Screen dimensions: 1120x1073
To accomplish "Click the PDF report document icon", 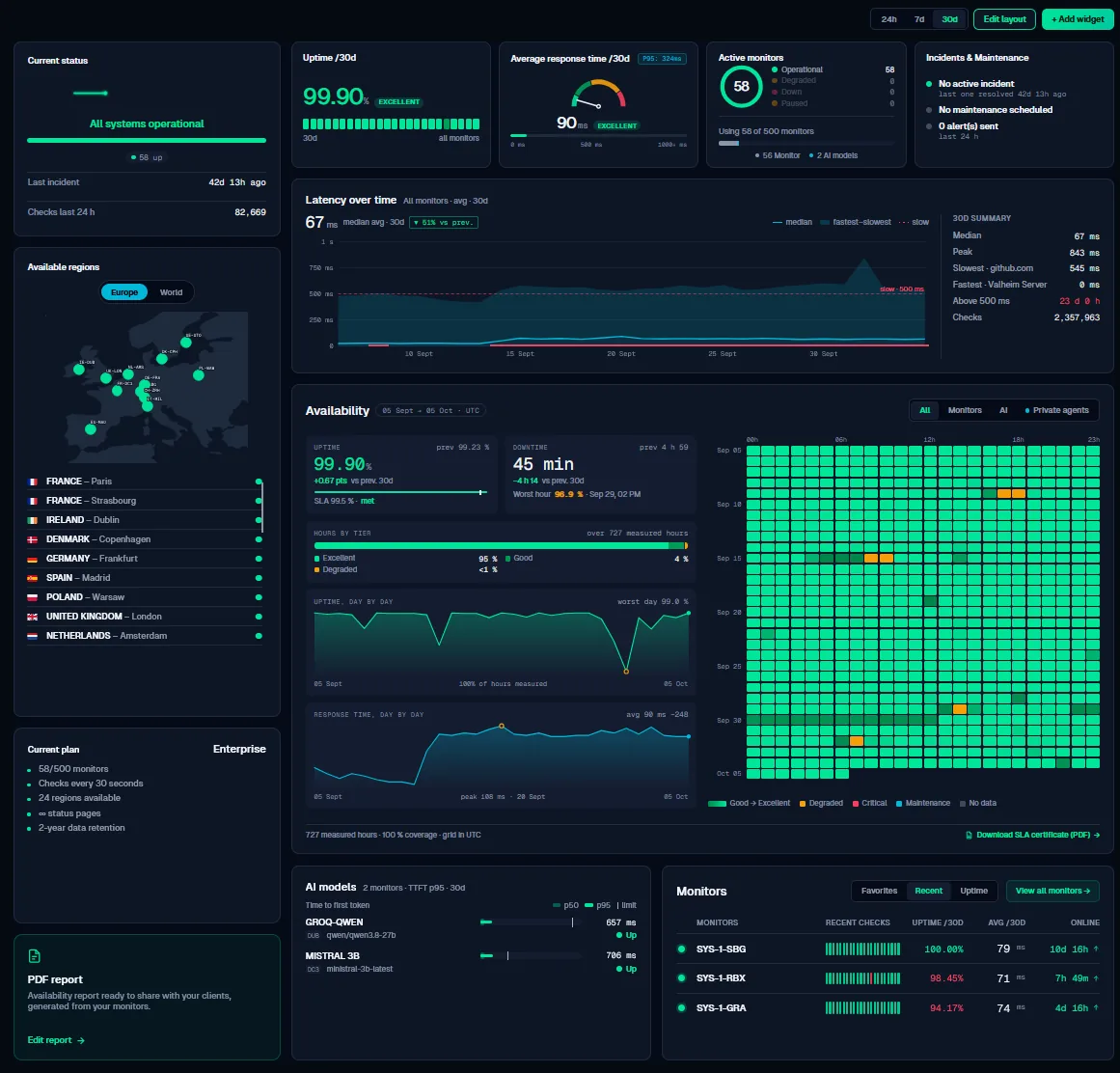I will (x=35, y=956).
